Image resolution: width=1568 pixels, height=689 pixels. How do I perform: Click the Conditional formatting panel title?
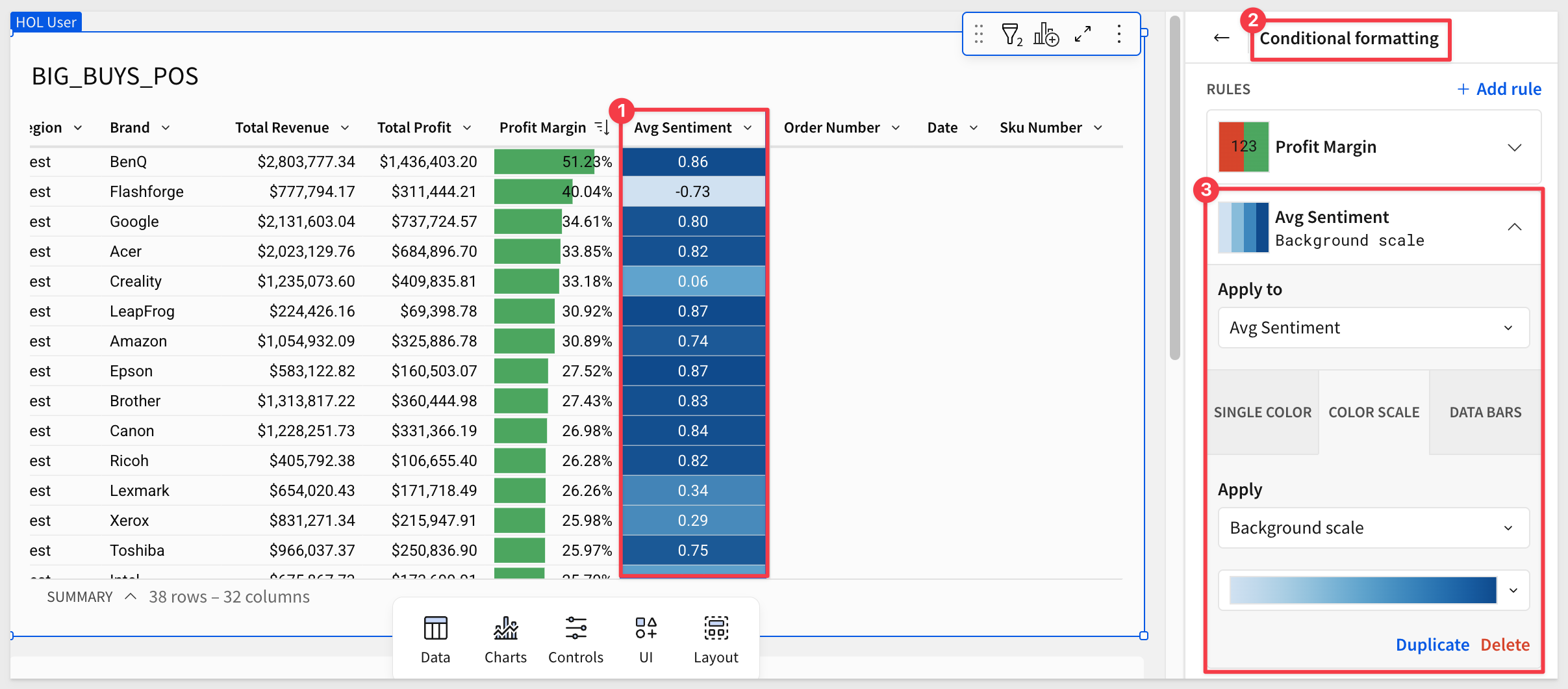pyautogui.click(x=1349, y=38)
